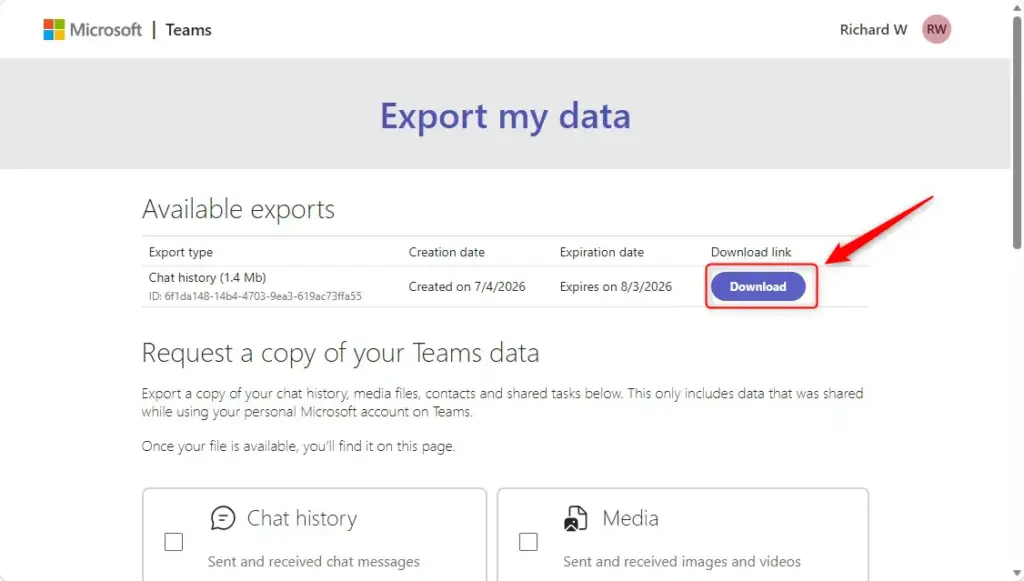Click 'Sent and received images and videos' text

tap(682, 561)
